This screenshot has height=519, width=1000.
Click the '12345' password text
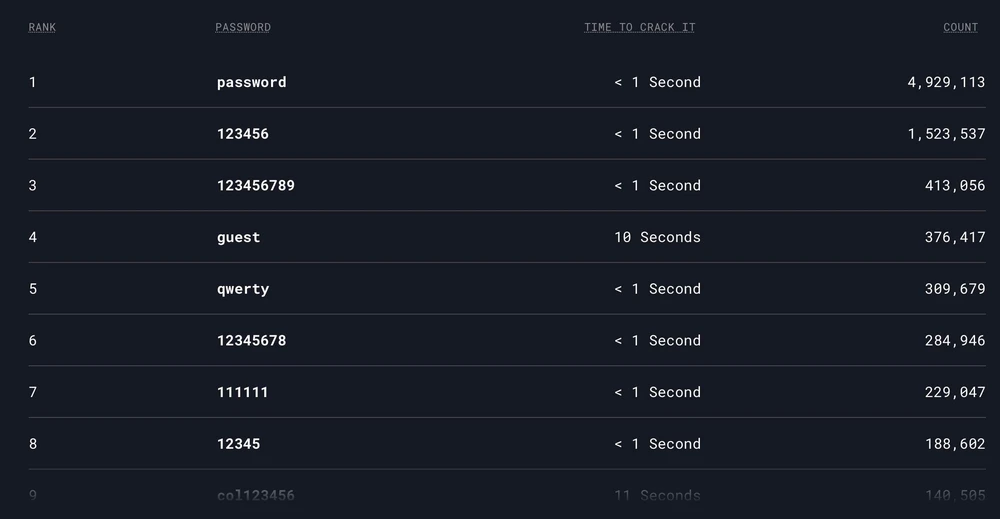pyautogui.click(x=238, y=444)
